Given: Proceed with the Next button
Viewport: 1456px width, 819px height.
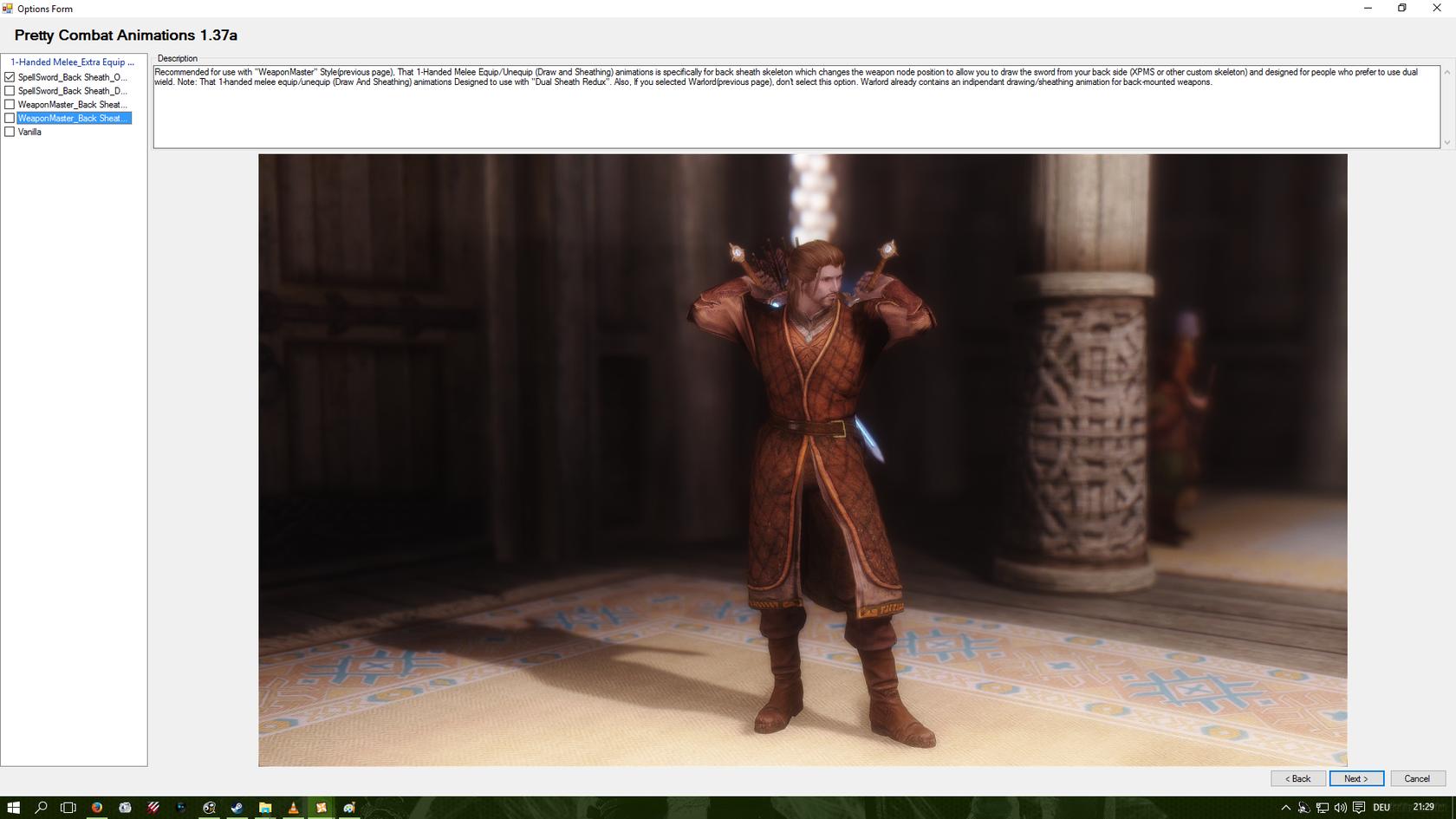Looking at the screenshot, I should (x=1356, y=778).
